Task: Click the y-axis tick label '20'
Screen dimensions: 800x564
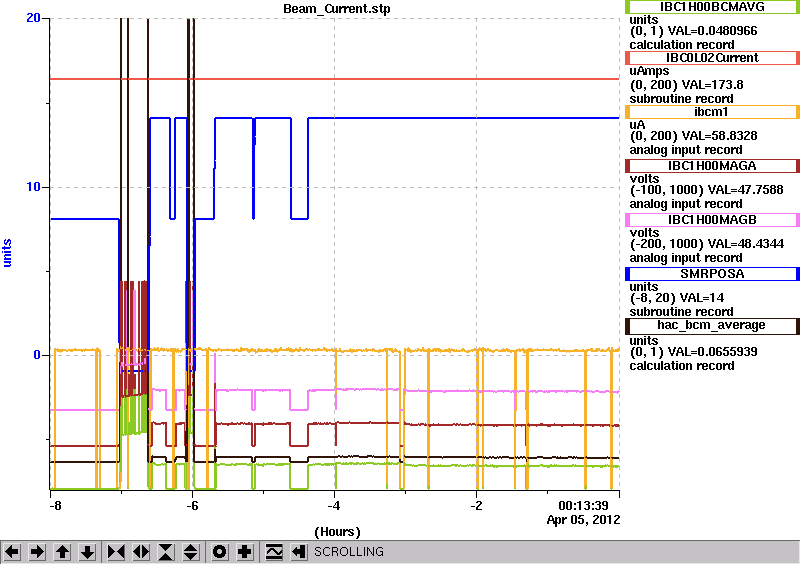Action: point(33,18)
